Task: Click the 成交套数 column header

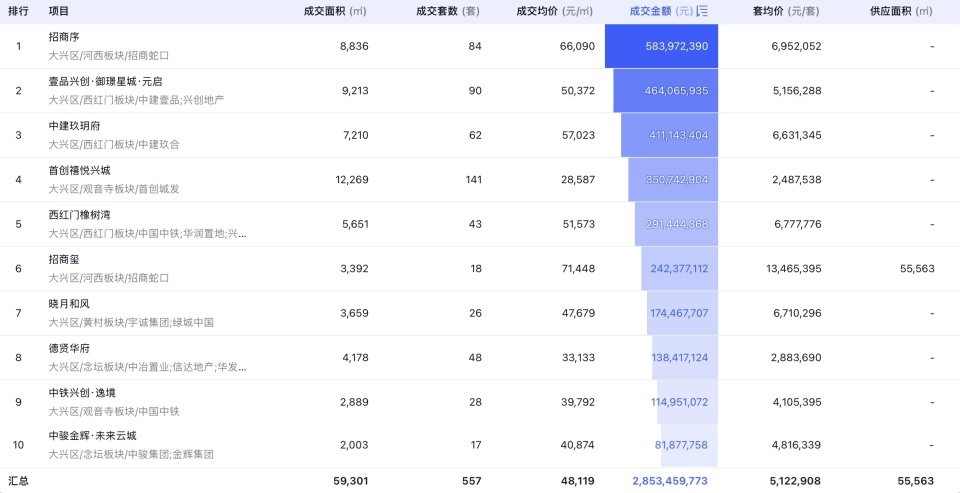Action: pyautogui.click(x=449, y=11)
